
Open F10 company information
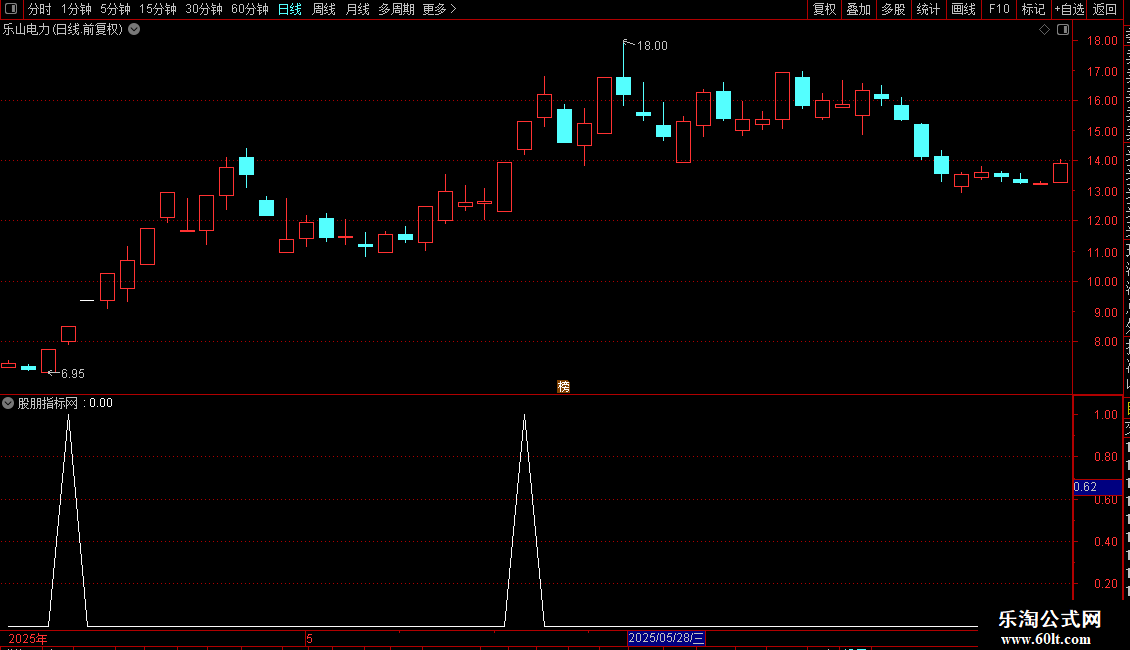click(999, 9)
